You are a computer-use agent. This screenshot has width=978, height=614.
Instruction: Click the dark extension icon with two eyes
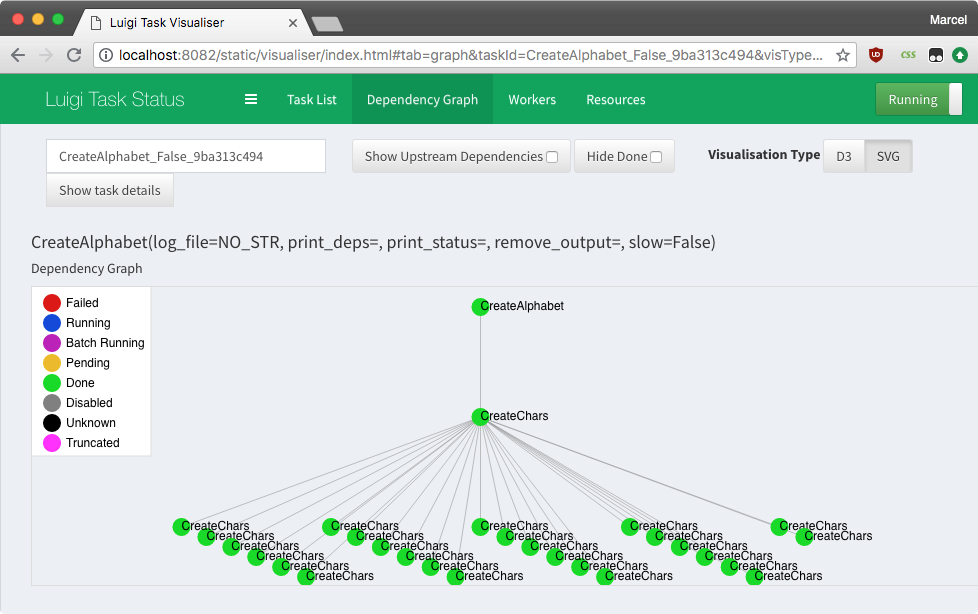936,56
